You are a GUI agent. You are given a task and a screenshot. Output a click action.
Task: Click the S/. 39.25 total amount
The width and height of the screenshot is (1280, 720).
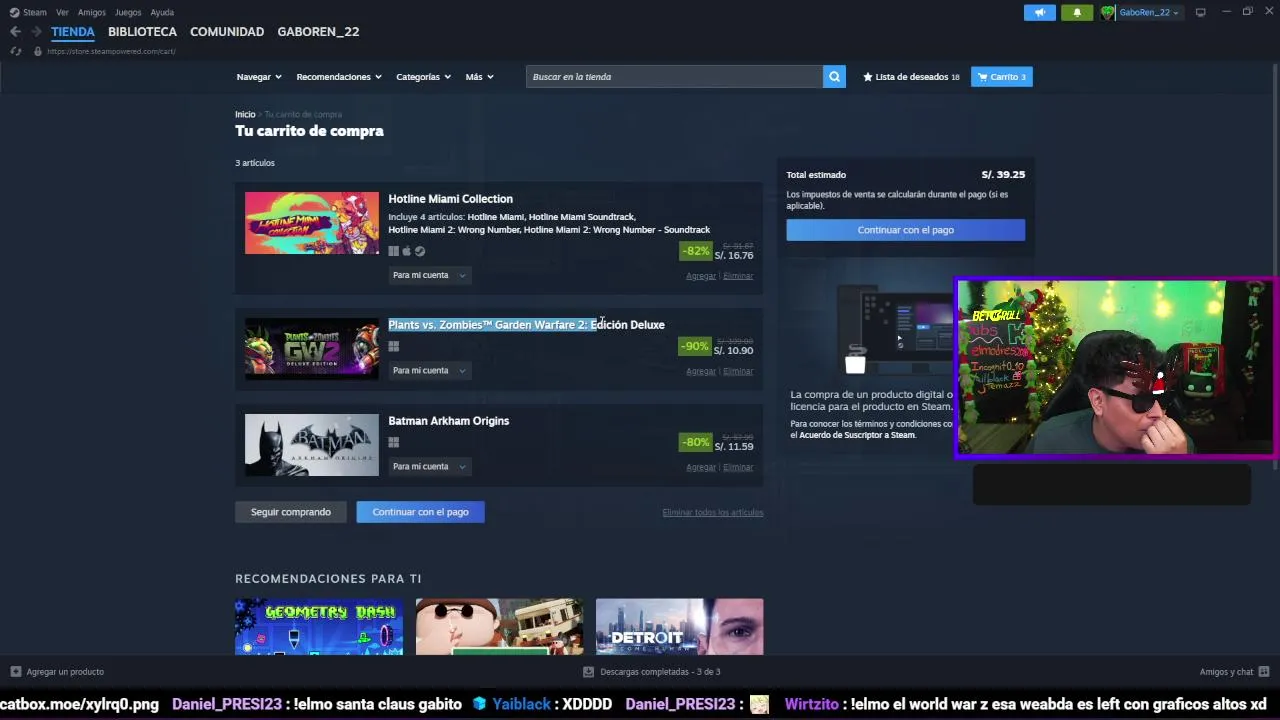pyautogui.click(x=1003, y=175)
